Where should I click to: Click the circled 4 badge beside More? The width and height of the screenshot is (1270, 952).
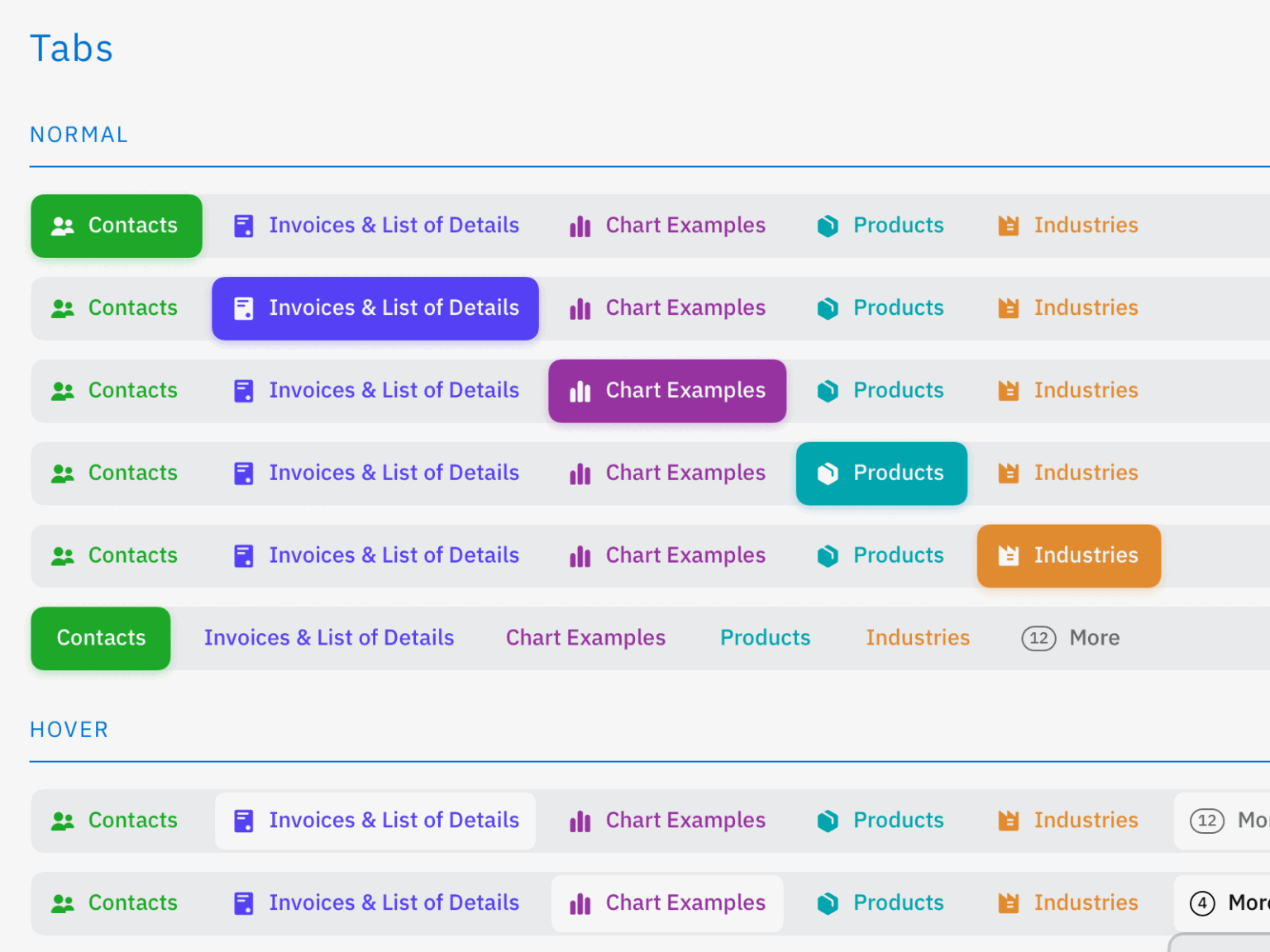[1202, 903]
